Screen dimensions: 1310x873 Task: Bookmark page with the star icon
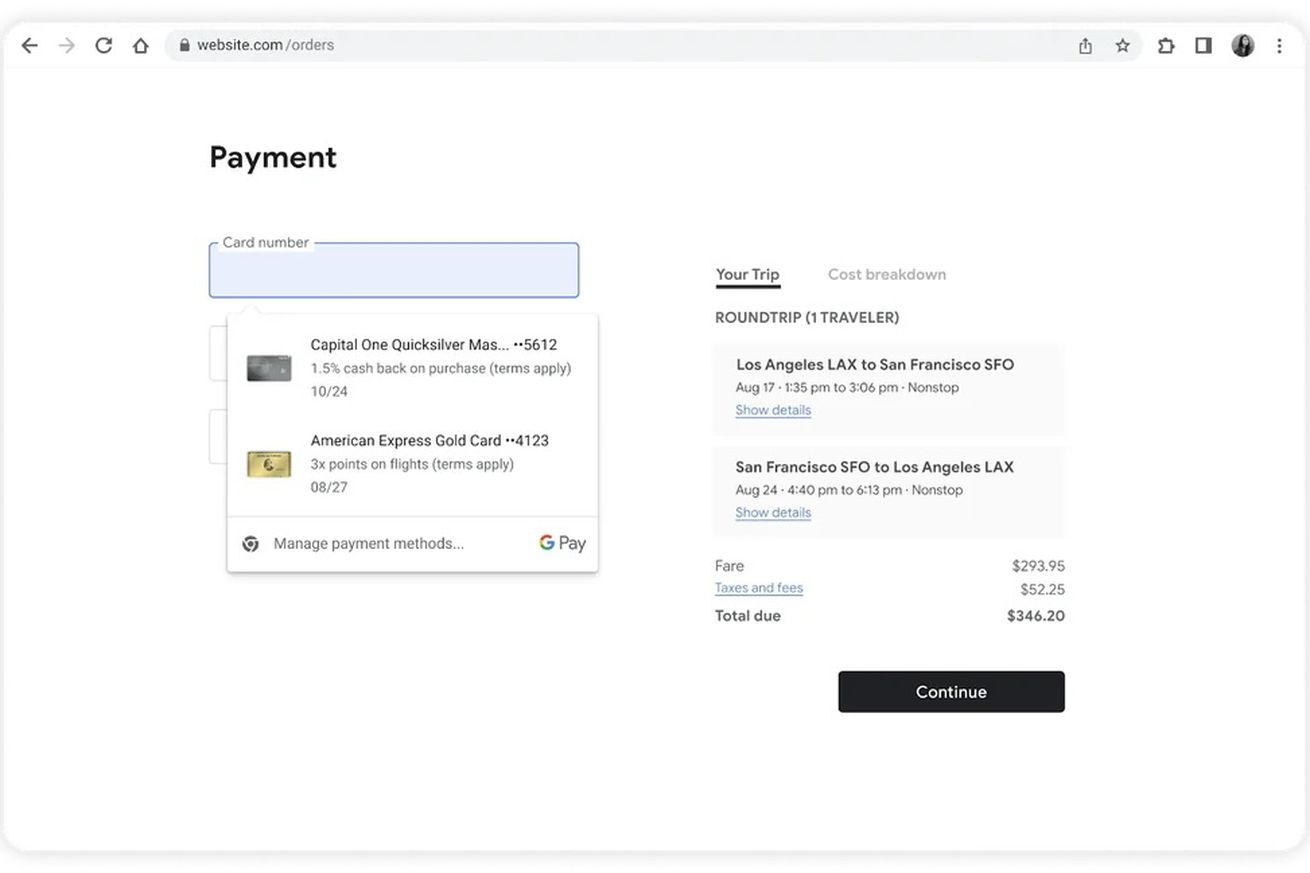pos(1122,45)
